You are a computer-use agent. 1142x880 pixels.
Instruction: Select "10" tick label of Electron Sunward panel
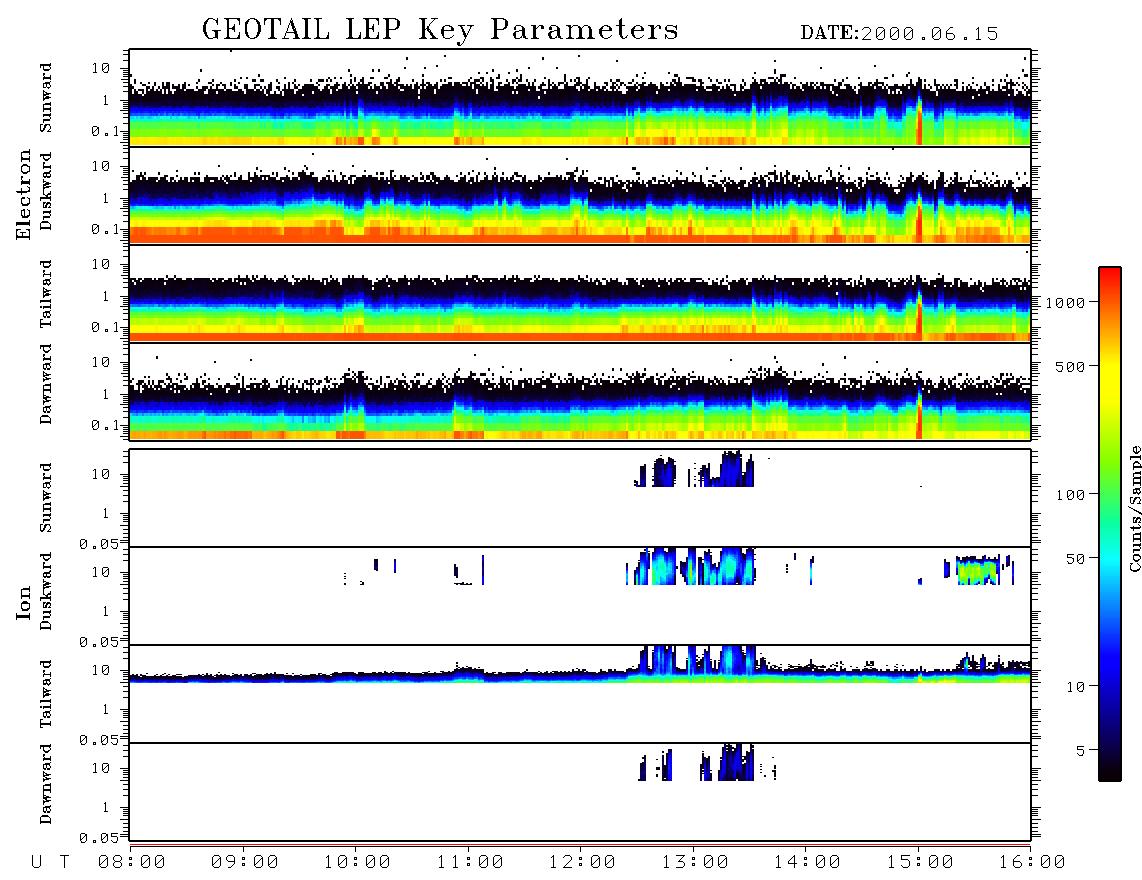[x=101, y=68]
